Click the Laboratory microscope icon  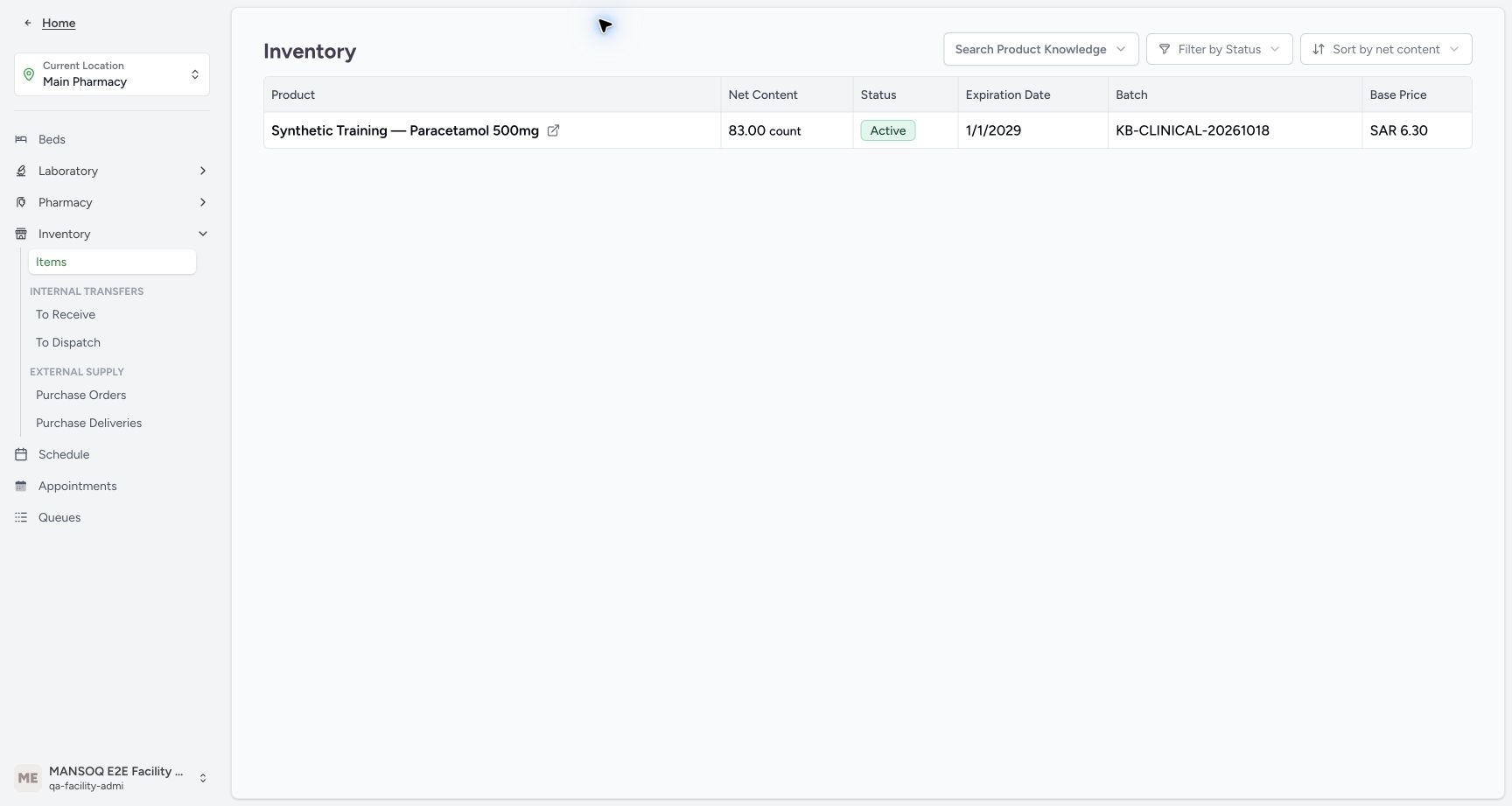[x=21, y=171]
